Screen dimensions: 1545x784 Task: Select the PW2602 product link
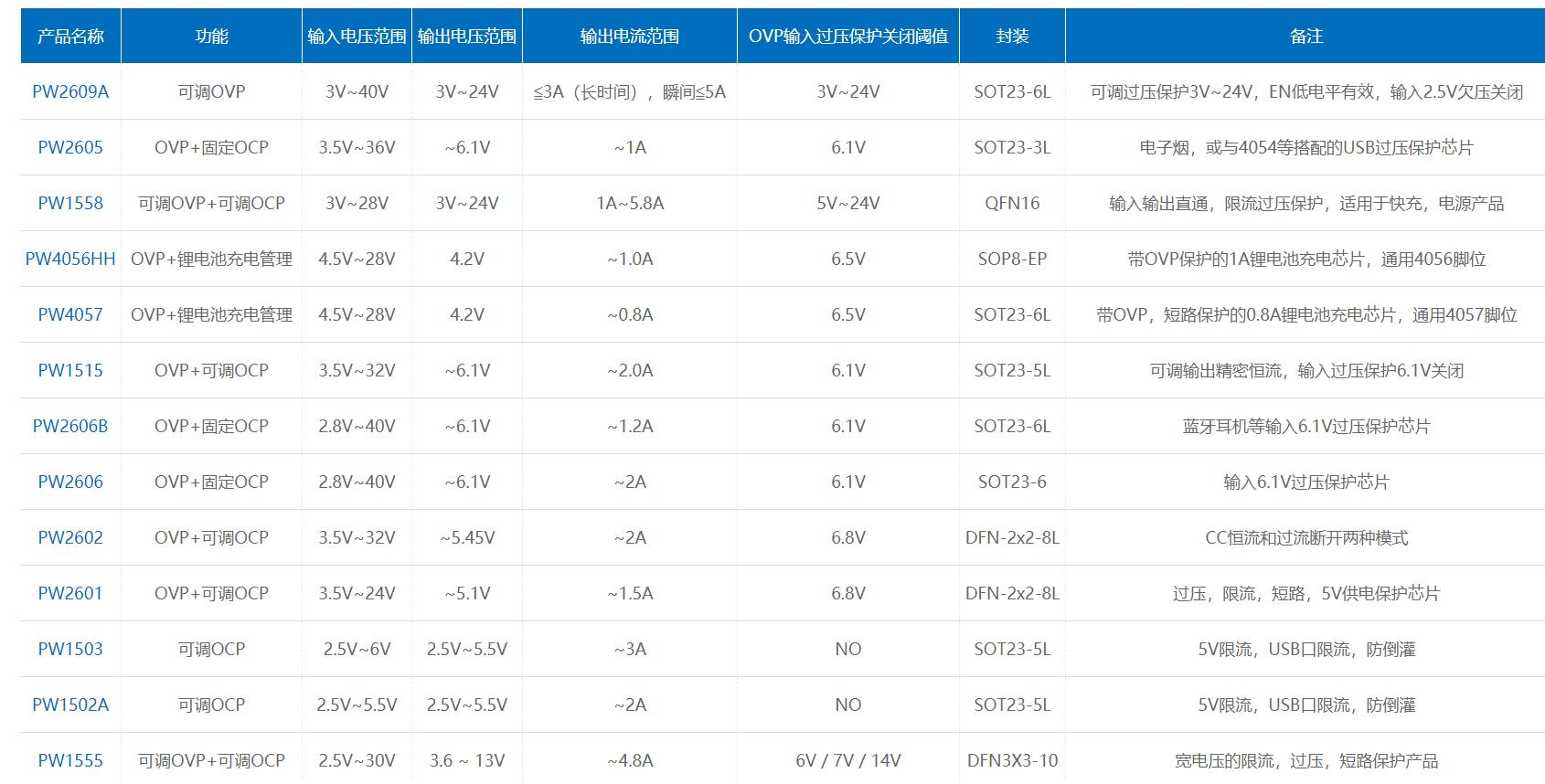[70, 537]
